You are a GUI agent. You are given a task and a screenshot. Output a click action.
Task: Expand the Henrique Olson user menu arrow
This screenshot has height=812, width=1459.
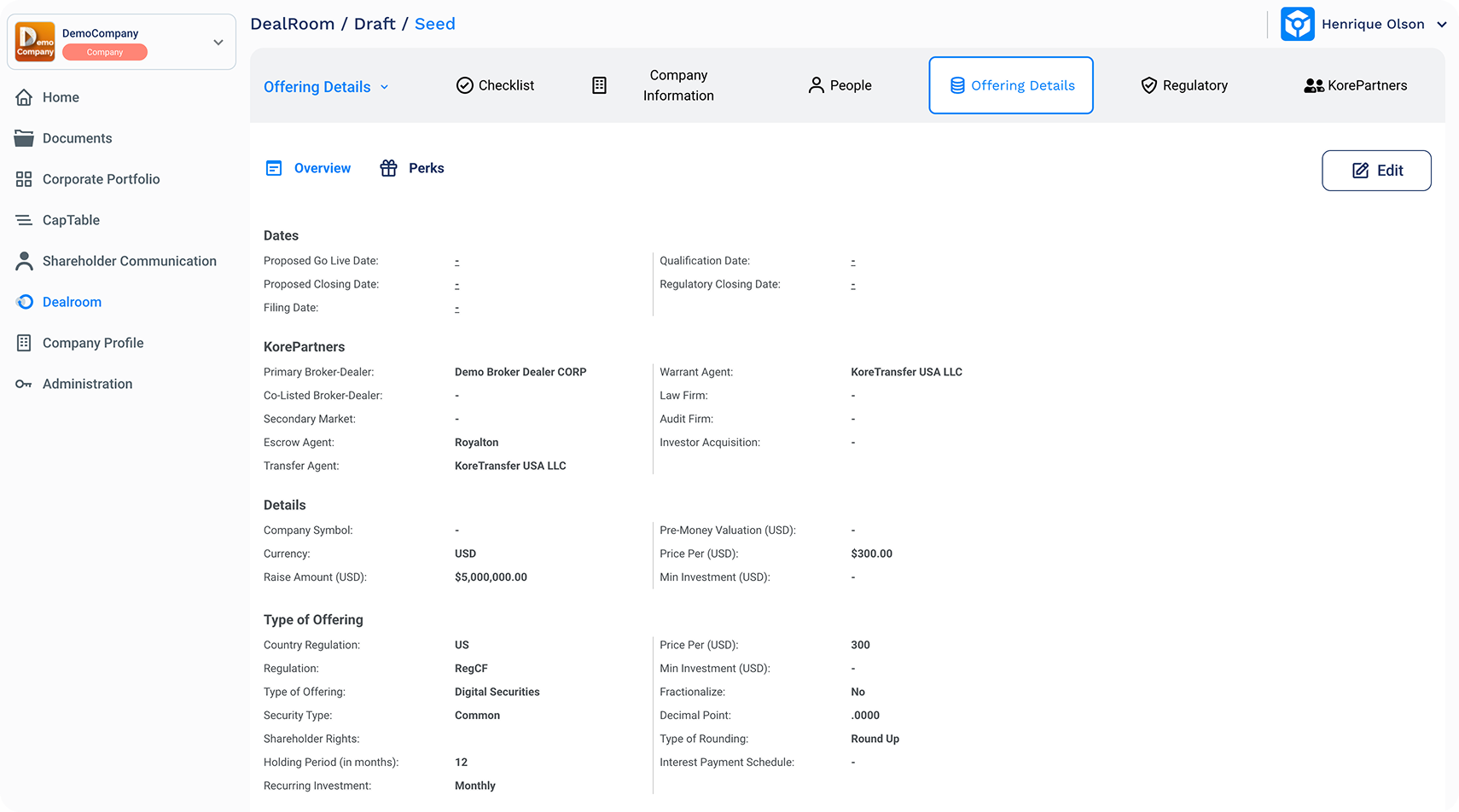point(1442,25)
